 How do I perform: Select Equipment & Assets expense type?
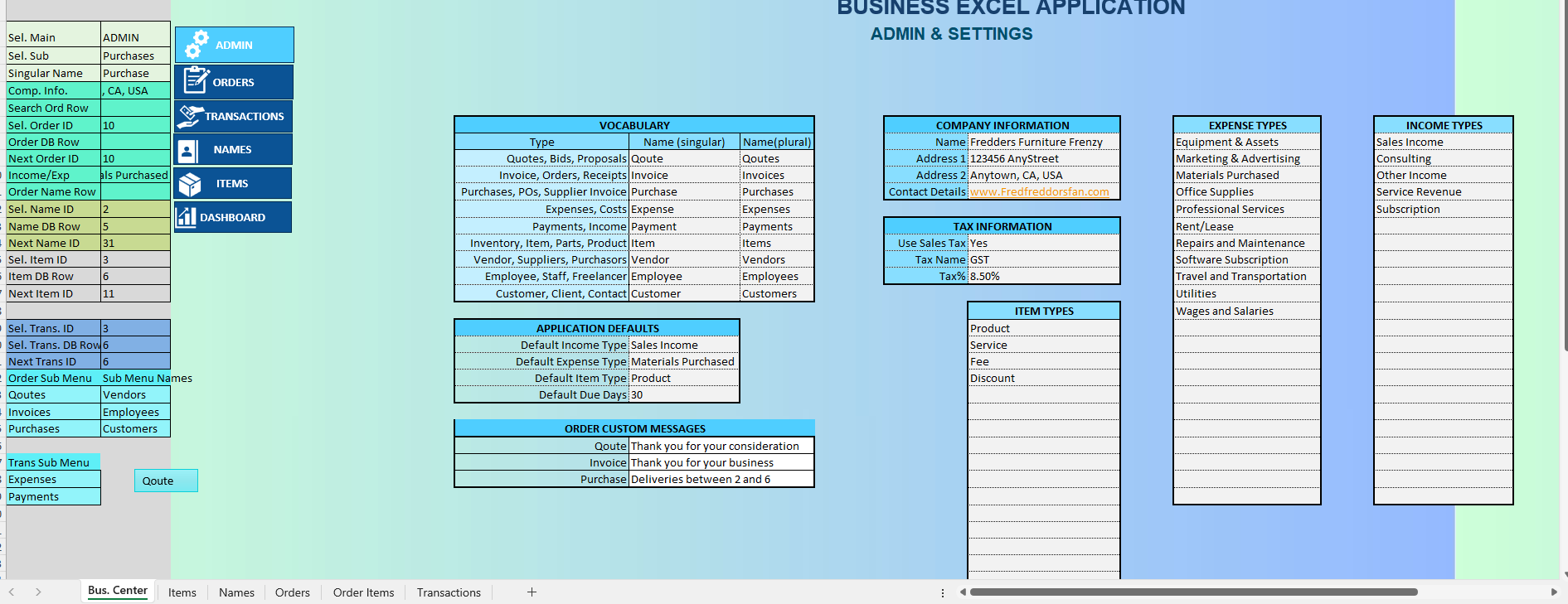click(1247, 142)
